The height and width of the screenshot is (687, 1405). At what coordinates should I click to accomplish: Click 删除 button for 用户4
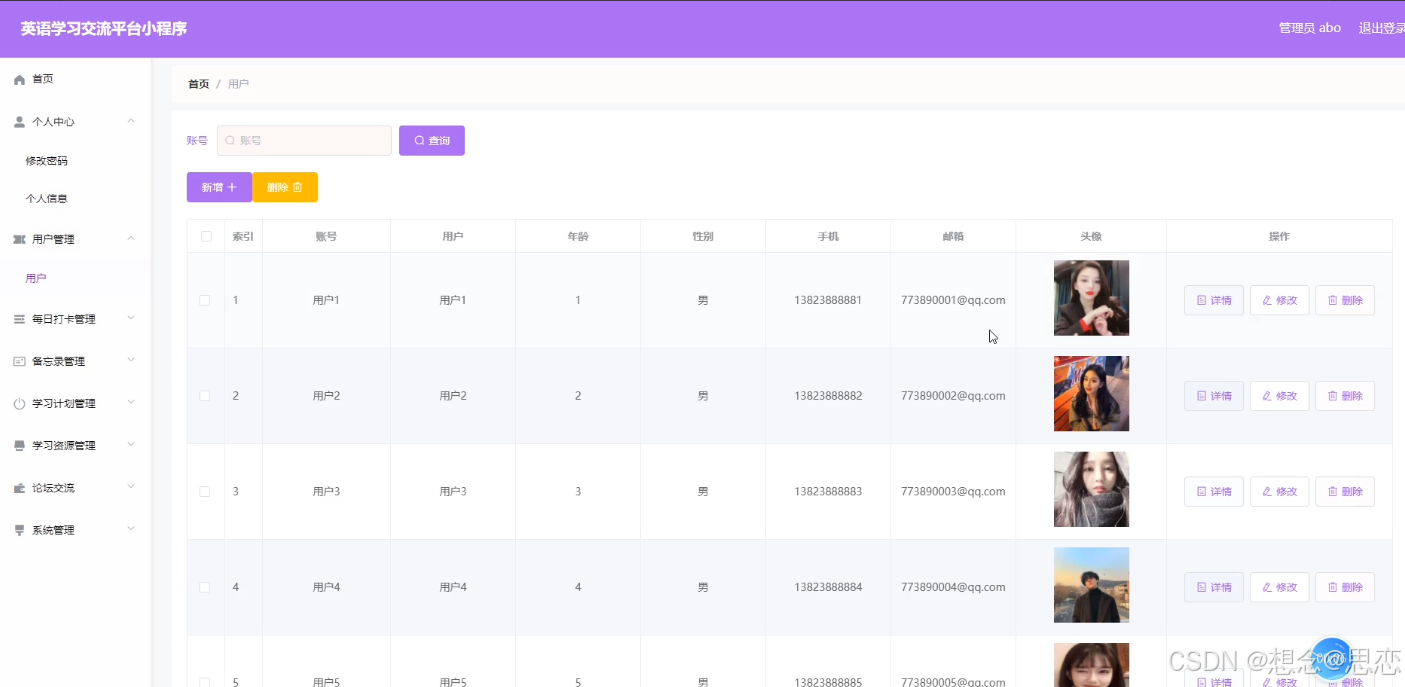click(x=1345, y=588)
